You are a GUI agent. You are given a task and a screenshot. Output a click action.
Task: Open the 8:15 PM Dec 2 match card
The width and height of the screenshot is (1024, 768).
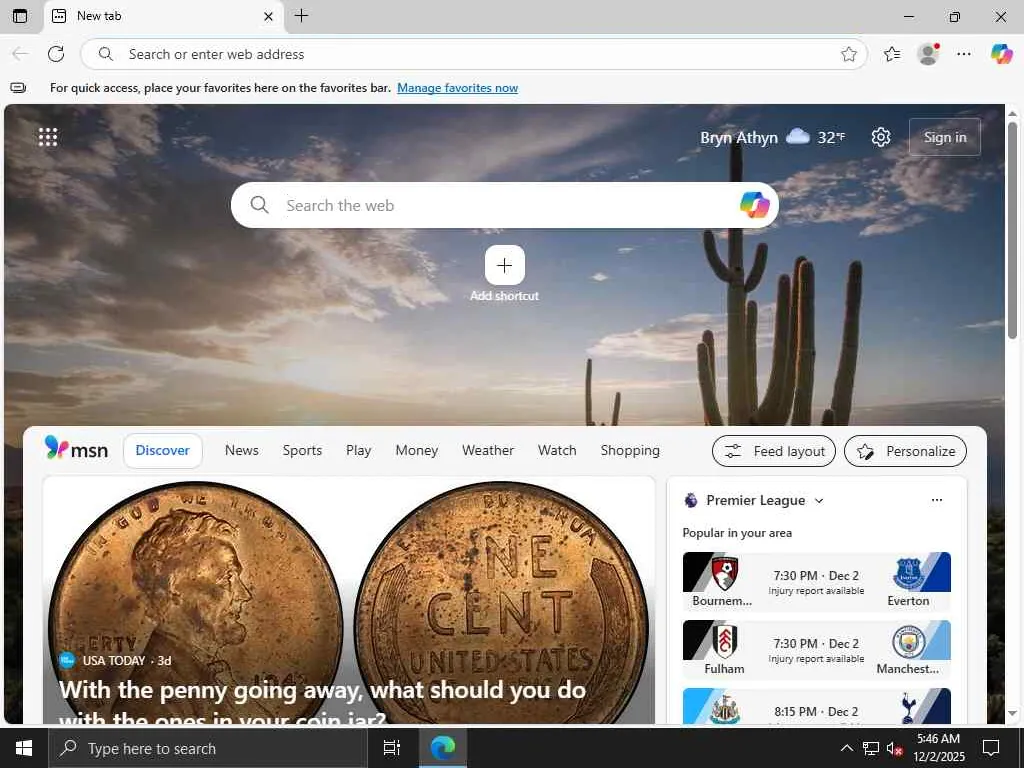coord(816,706)
